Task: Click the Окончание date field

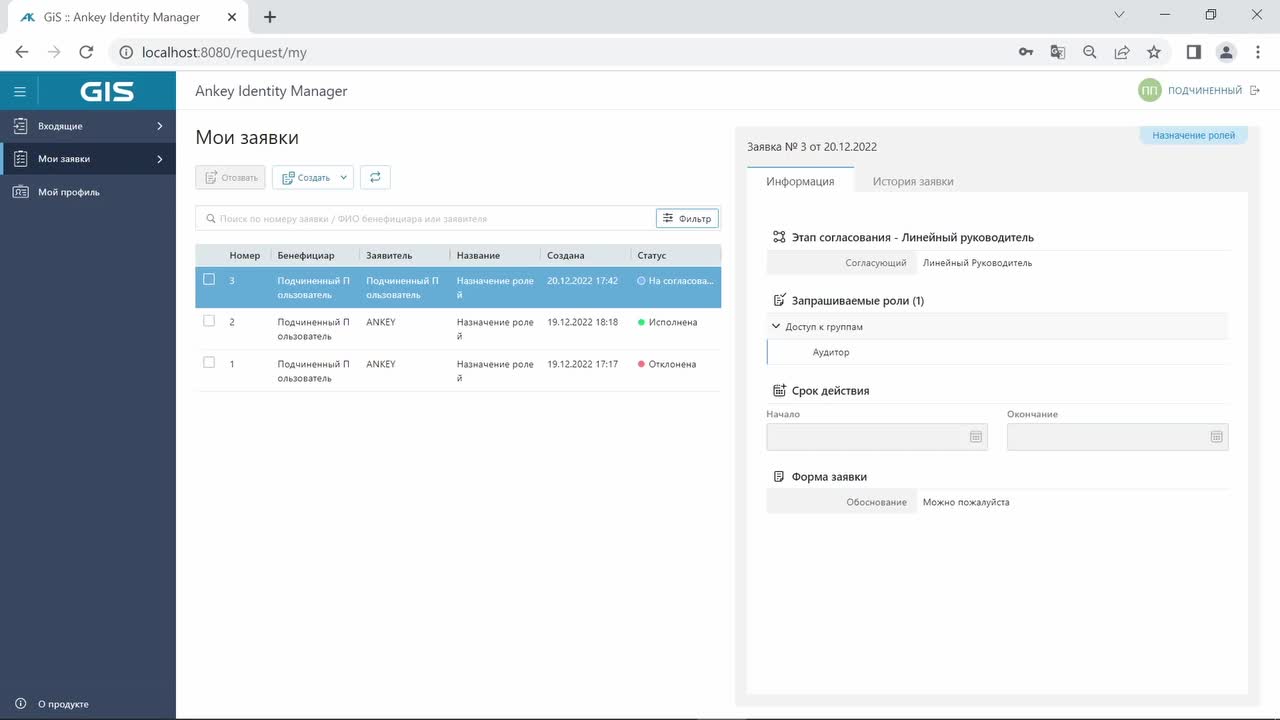Action: tap(1118, 437)
